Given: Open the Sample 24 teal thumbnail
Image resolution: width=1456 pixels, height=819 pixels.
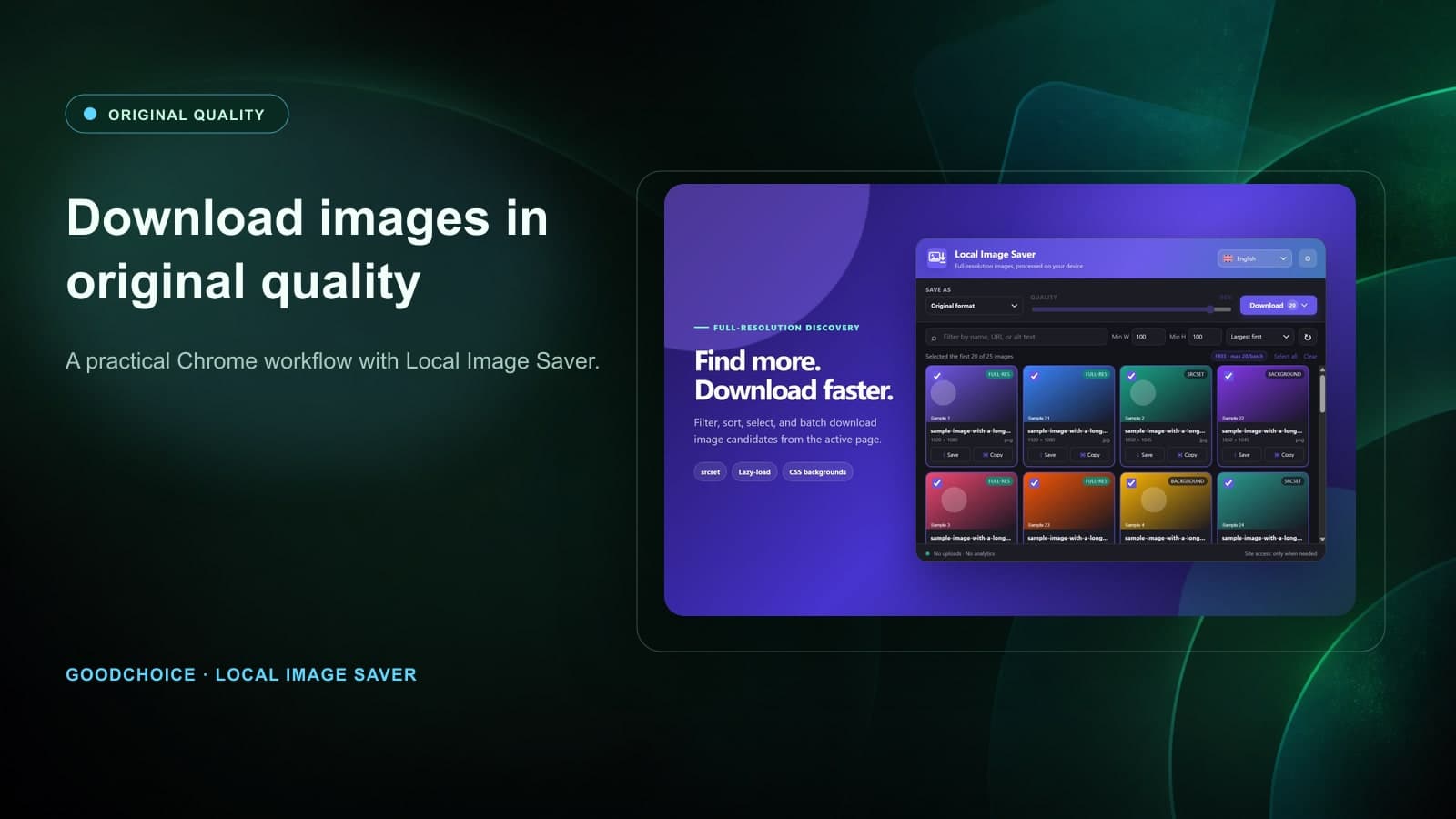Looking at the screenshot, I should point(1263,501).
